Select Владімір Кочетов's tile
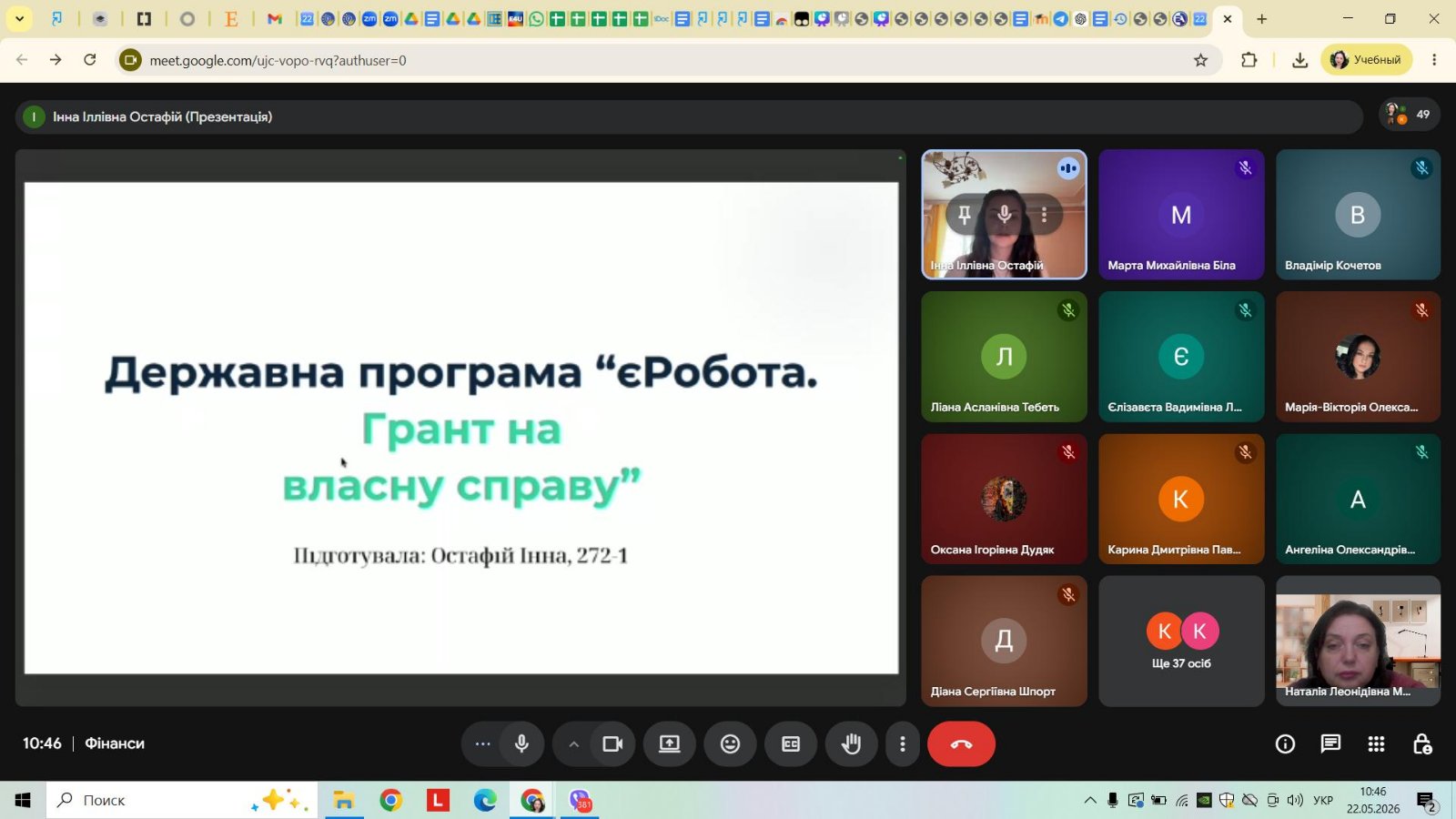1456x819 pixels. 1358,215
